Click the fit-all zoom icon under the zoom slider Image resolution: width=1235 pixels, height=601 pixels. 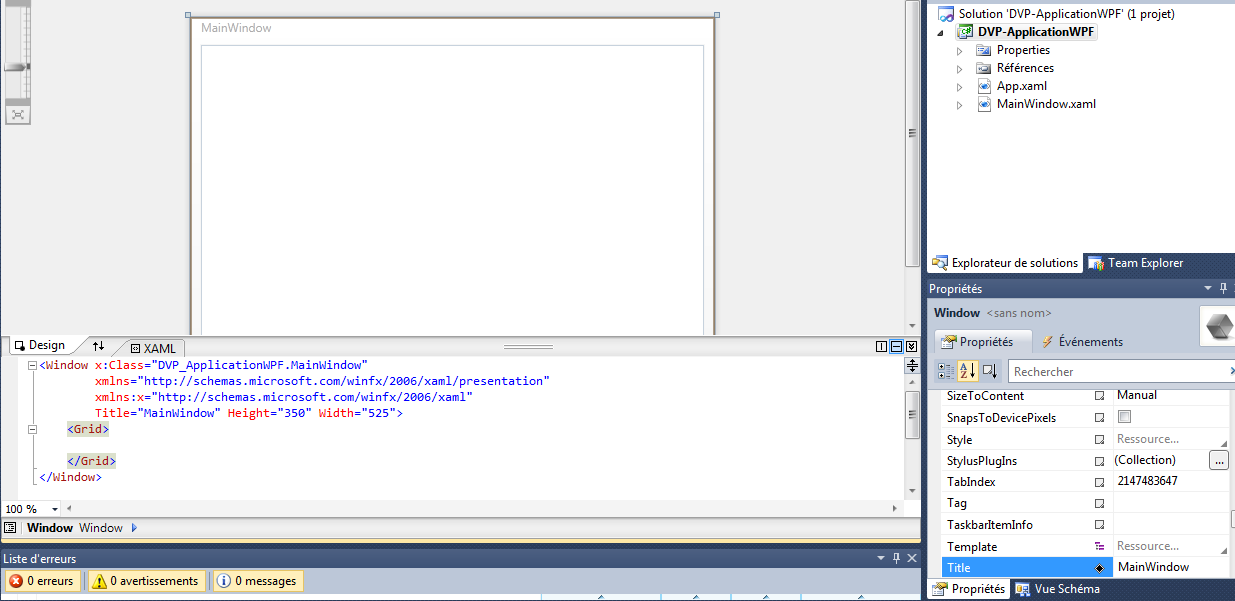point(18,115)
